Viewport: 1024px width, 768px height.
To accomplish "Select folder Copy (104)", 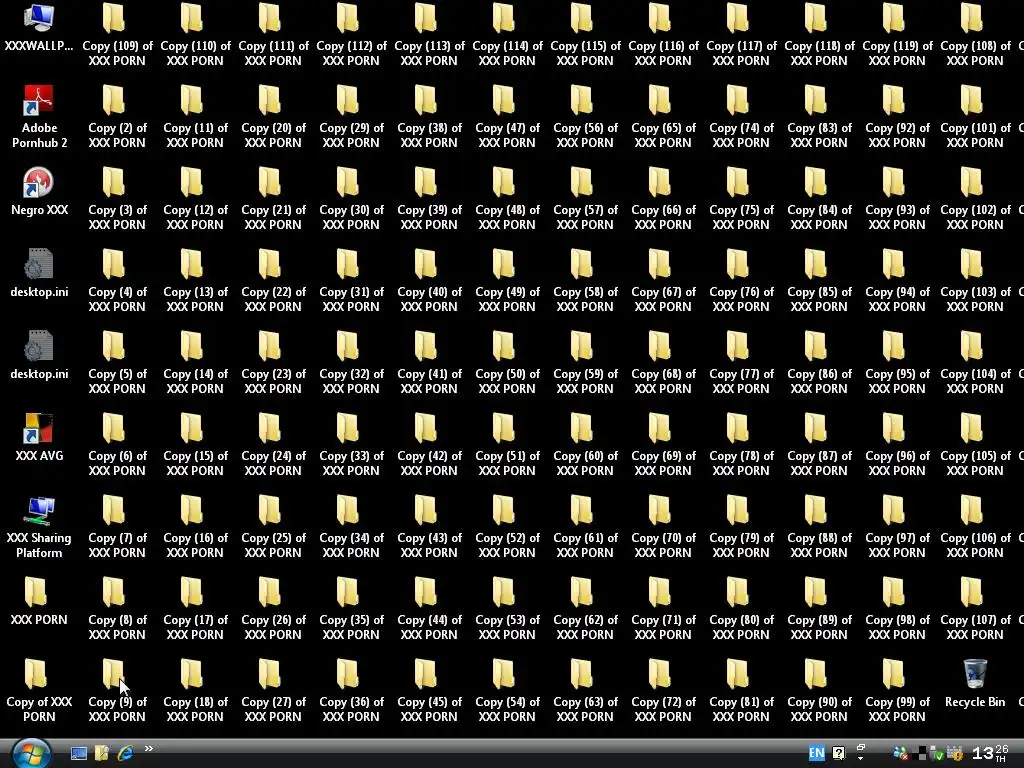I will coord(975,363).
